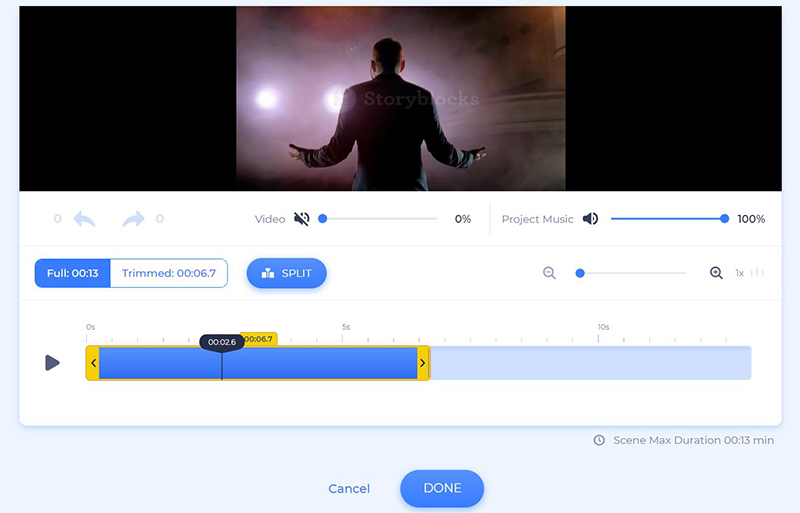800x513 pixels.
Task: Click the SPLIT button
Action: click(286, 273)
